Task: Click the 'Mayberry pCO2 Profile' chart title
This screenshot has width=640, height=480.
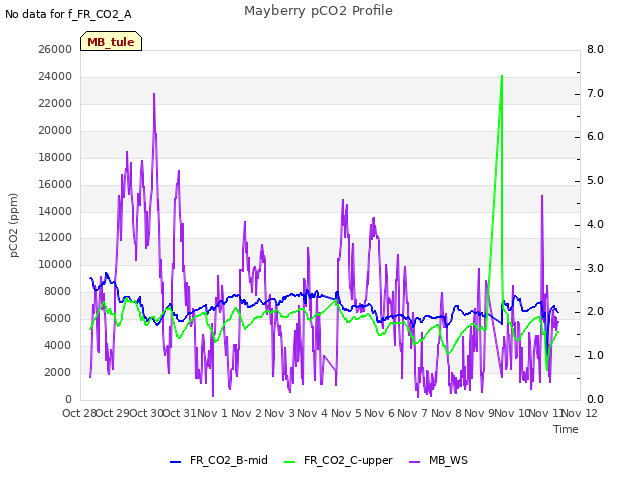Action: [x=318, y=11]
